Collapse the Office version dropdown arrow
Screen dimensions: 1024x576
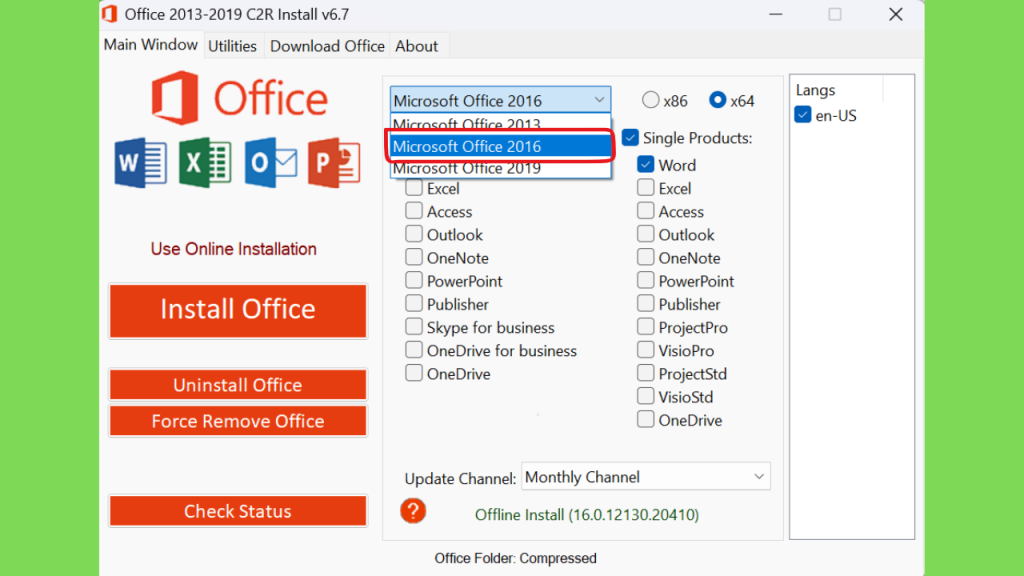point(599,100)
